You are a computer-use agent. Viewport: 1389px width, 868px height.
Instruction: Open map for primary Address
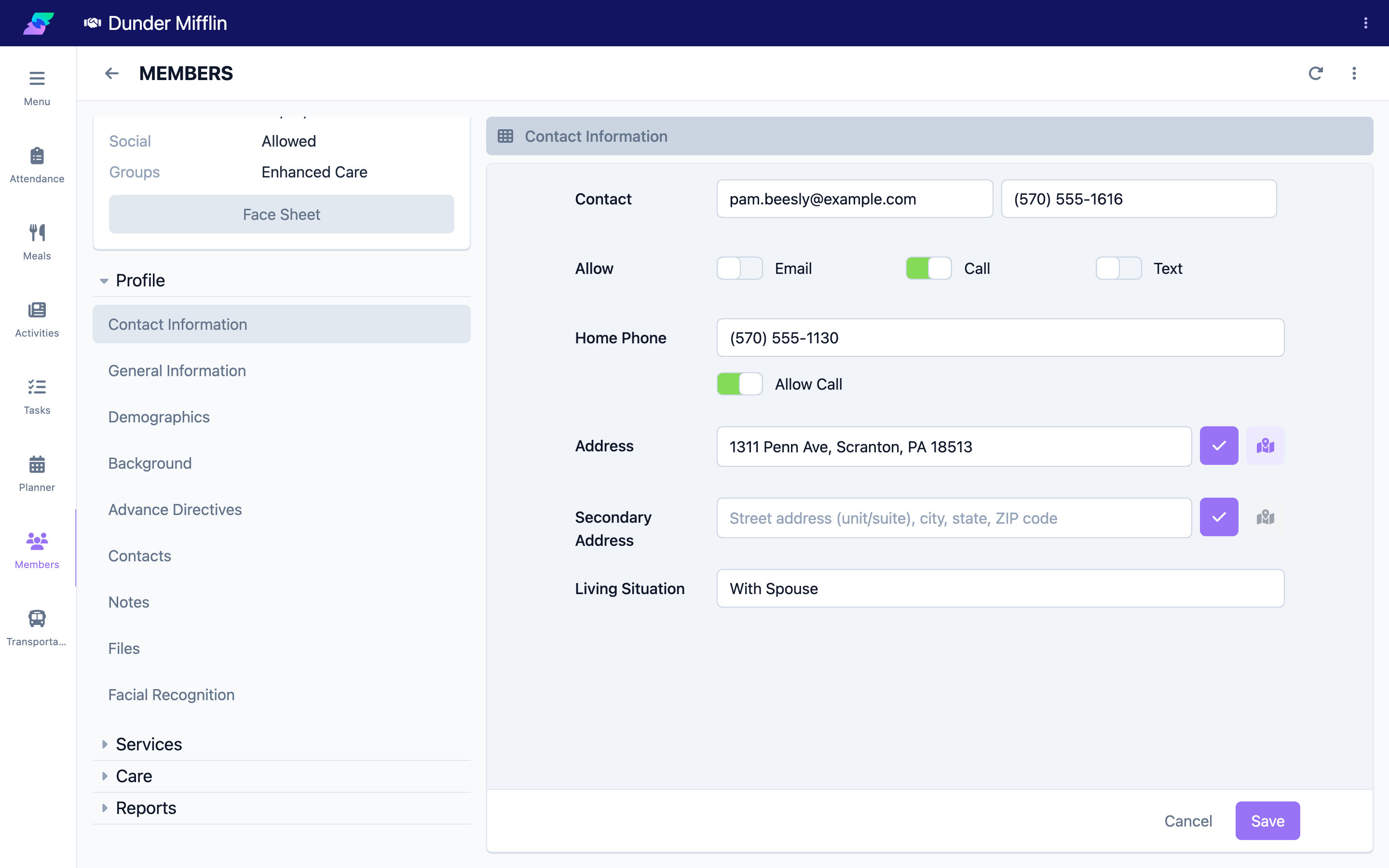tap(1265, 446)
